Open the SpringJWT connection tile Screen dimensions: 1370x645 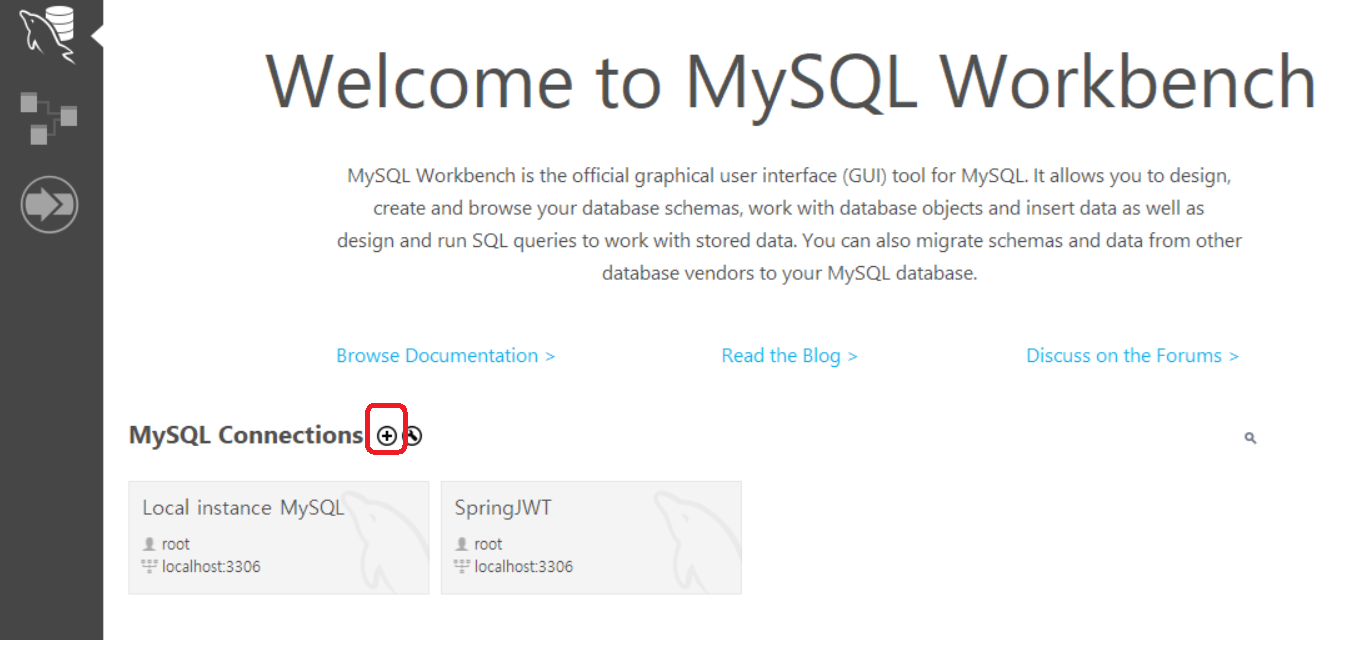(x=591, y=538)
